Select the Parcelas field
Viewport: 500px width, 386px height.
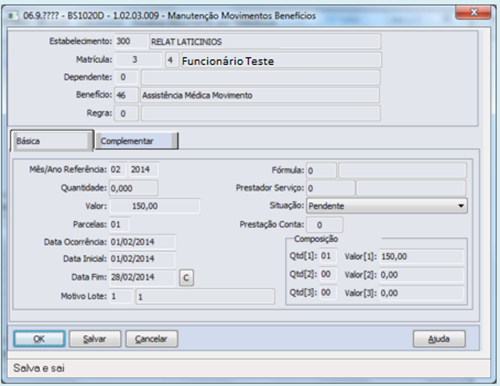[120, 224]
